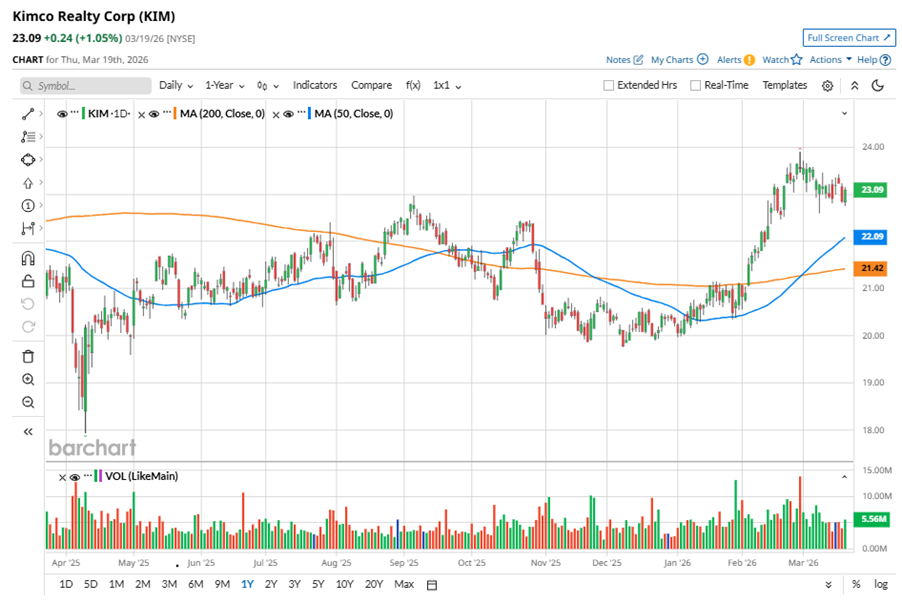The height and width of the screenshot is (604, 902).
Task: Enable the Extended Hrs checkbox
Action: tap(609, 86)
